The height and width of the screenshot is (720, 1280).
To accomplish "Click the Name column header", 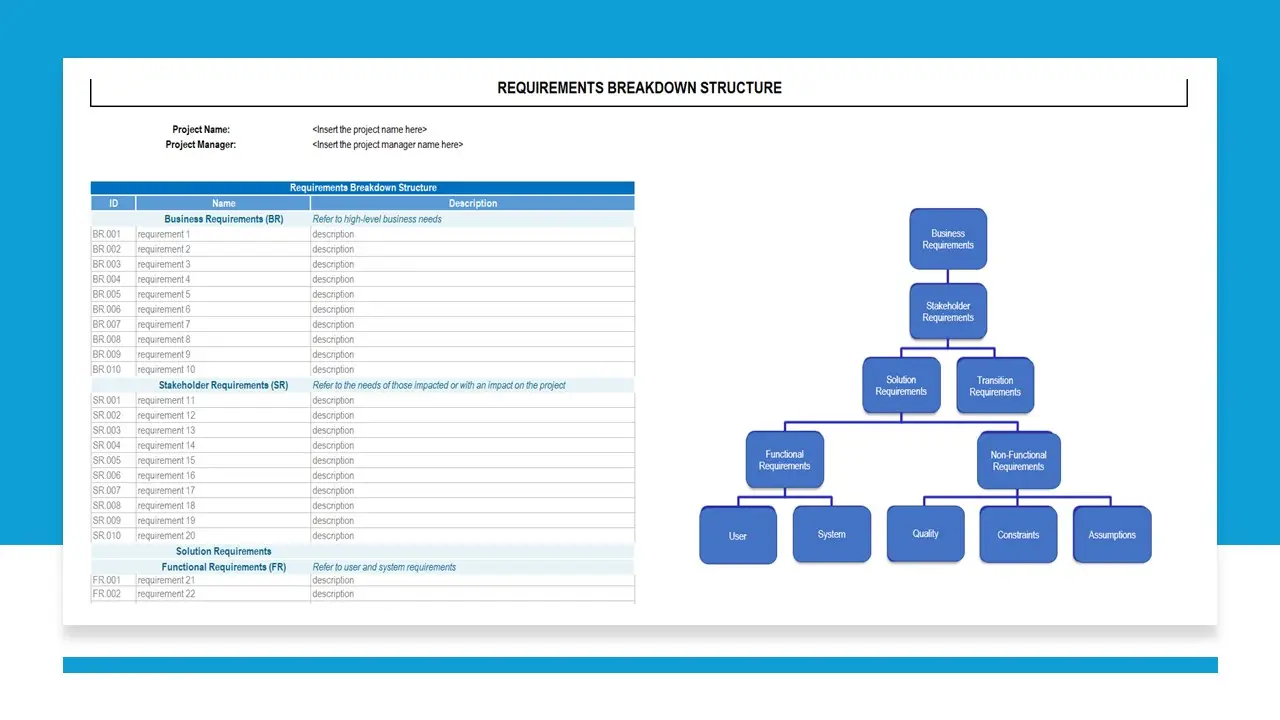I will click(x=223, y=203).
